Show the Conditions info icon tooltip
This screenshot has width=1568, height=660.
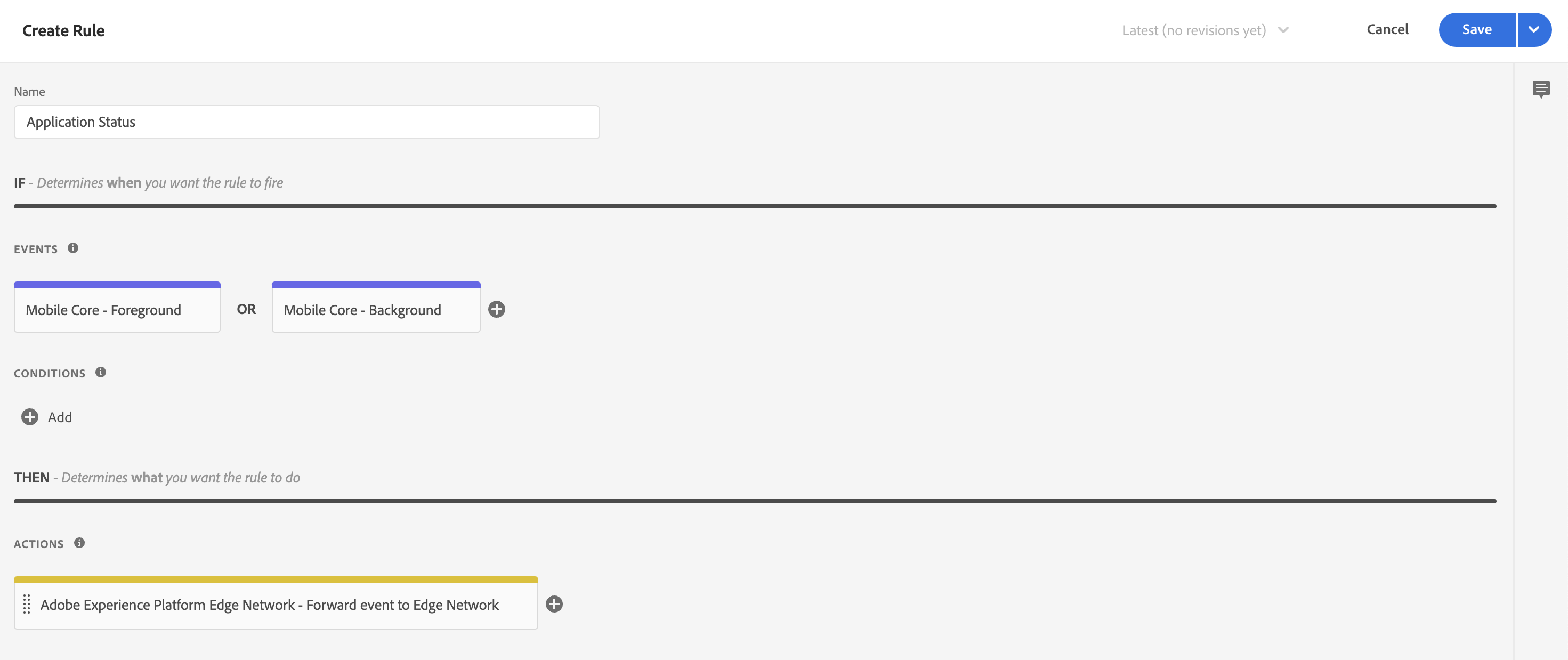click(101, 372)
